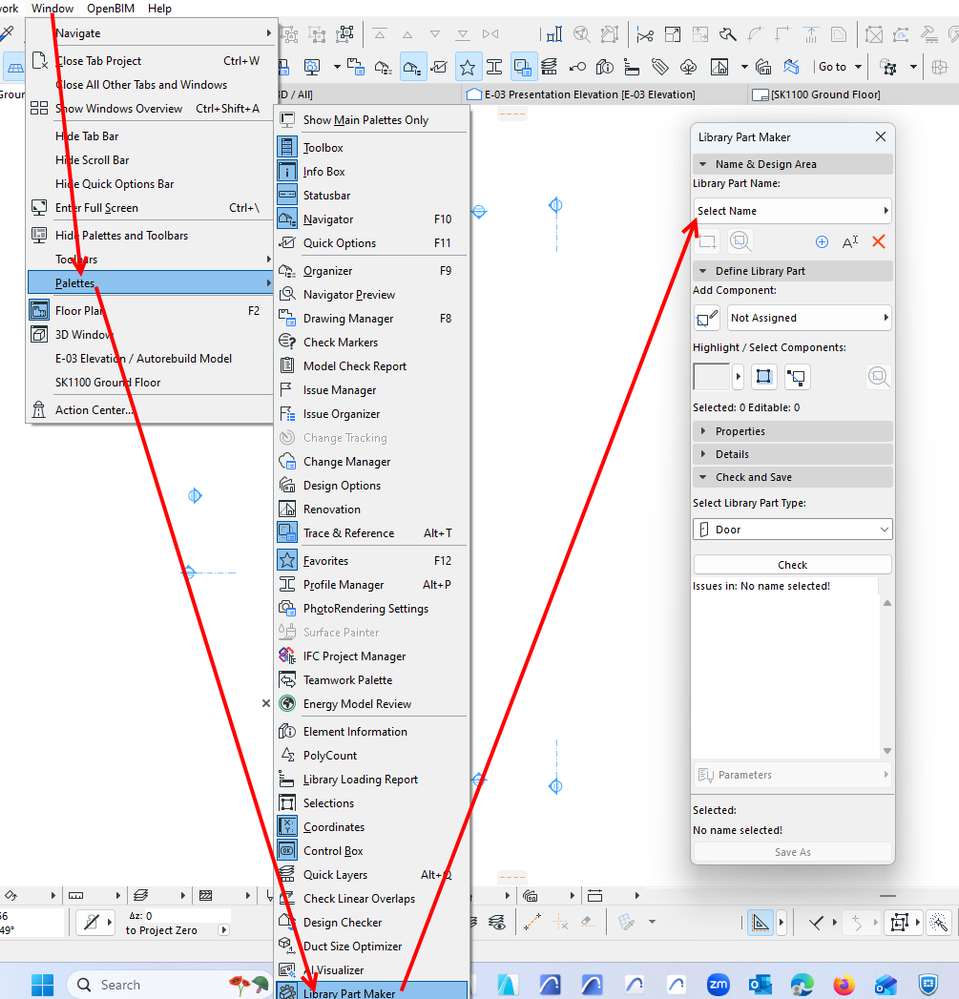Open Outlook from the taskbar
The height and width of the screenshot is (999, 959).
click(760, 985)
